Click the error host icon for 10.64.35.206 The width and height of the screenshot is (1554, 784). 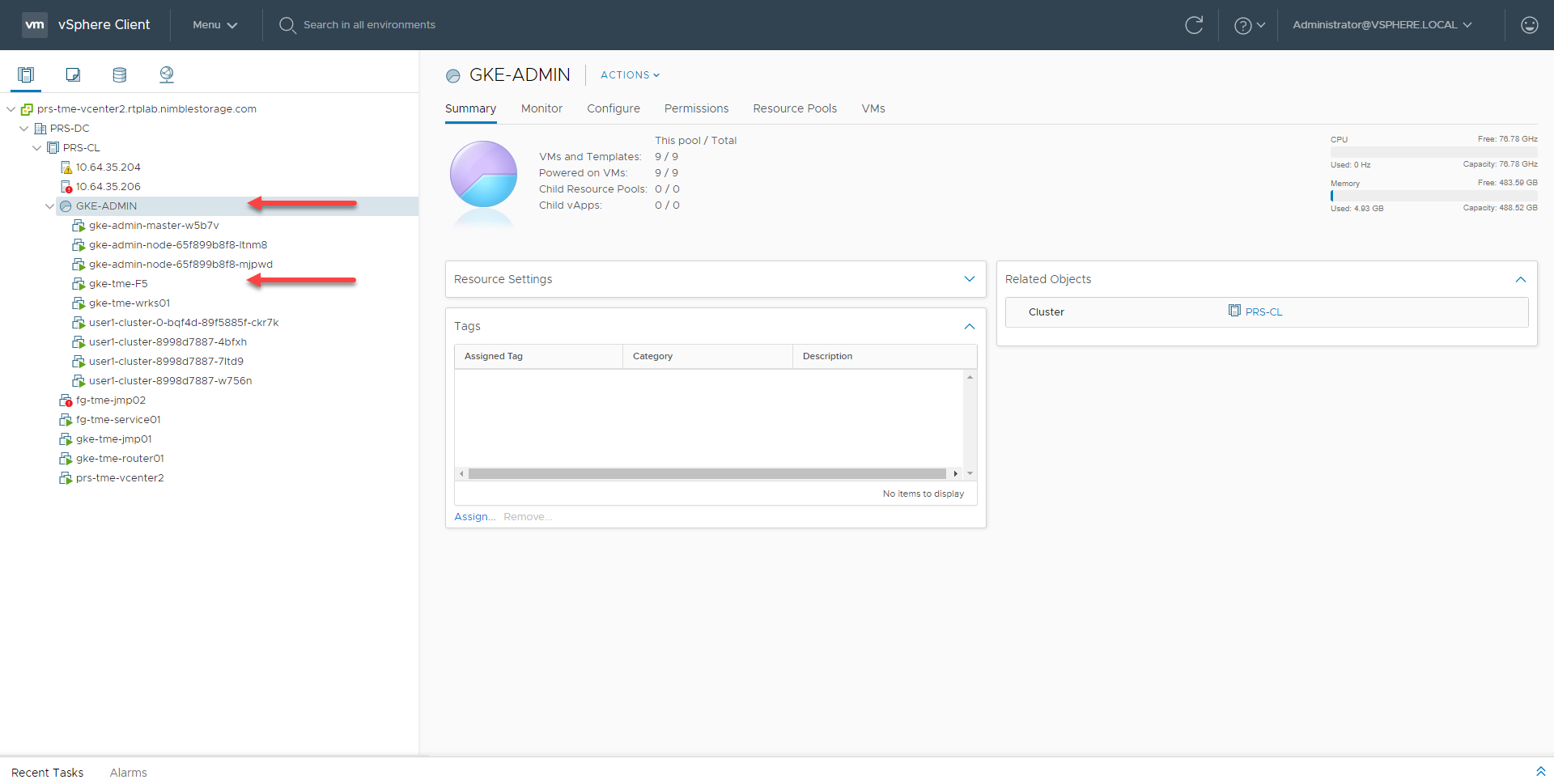click(66, 187)
